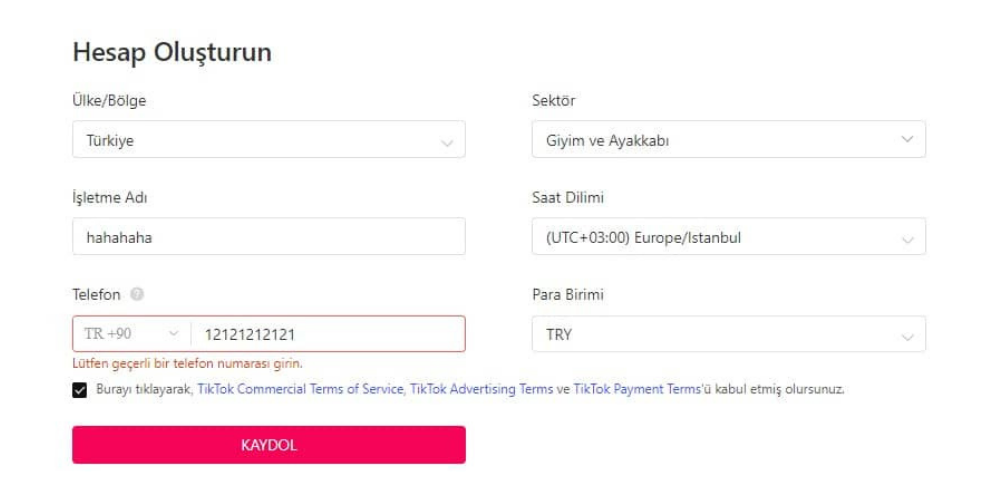1000x500 pixels.
Task: Expand the Giyim ve Ayakkabı sector dropdown
Action: pos(728,140)
